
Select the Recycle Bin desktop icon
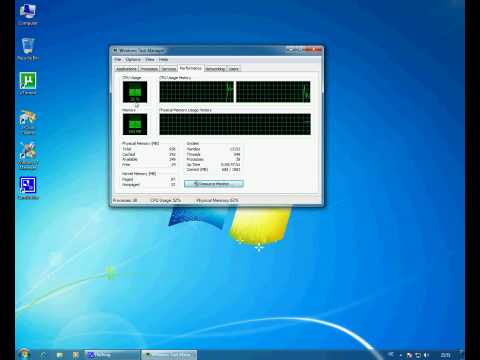pos(28,49)
